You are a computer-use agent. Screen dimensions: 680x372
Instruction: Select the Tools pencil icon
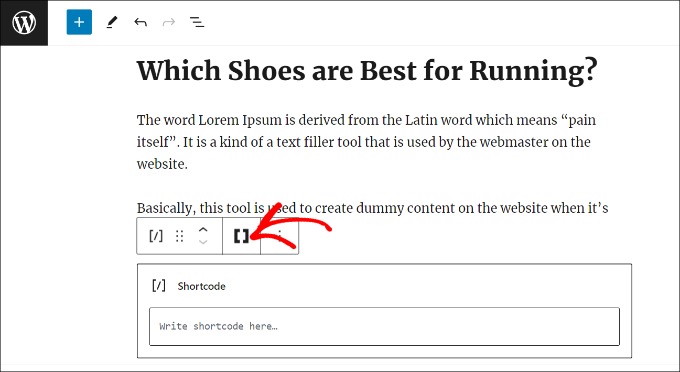pos(112,22)
